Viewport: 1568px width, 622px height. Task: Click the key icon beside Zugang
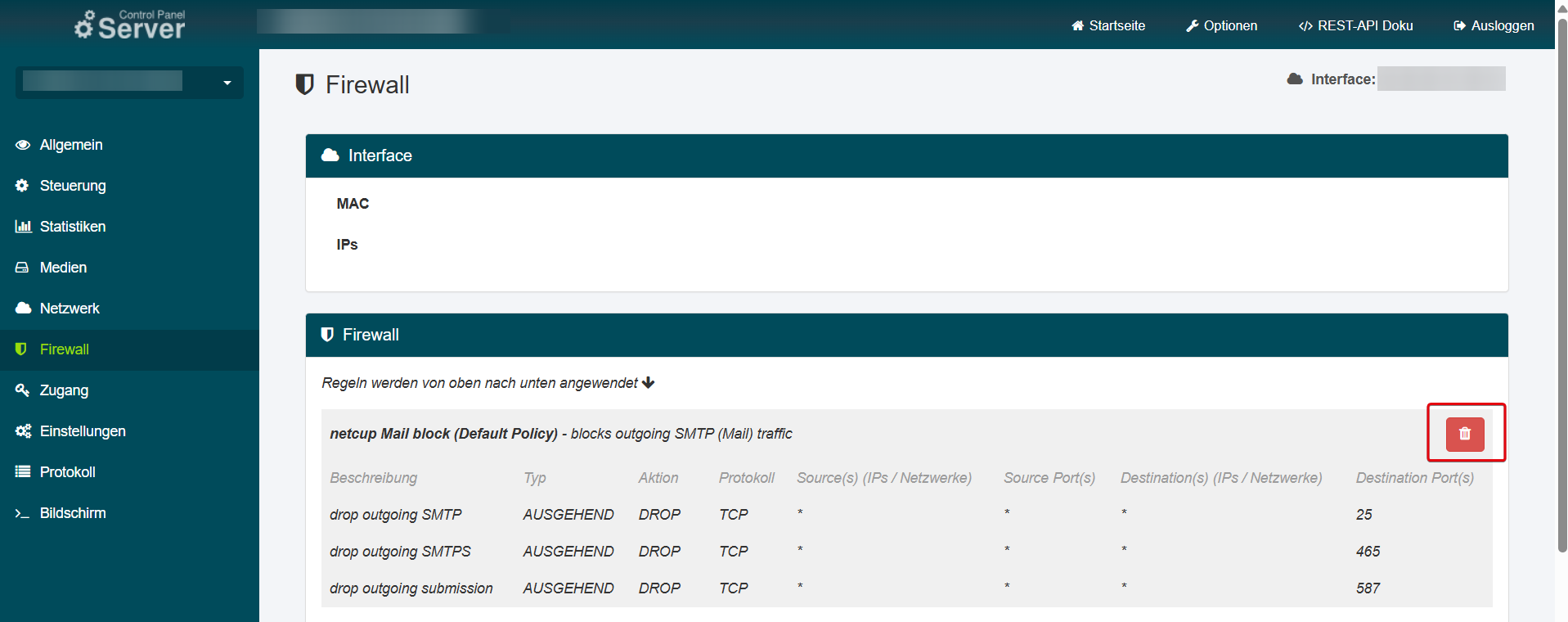click(x=22, y=390)
